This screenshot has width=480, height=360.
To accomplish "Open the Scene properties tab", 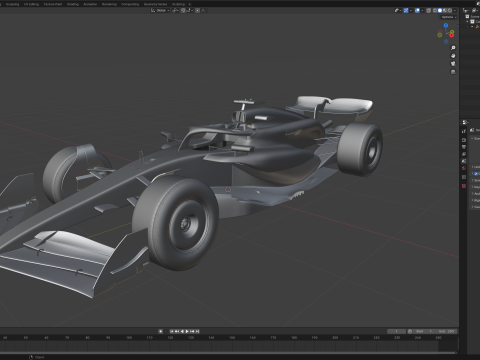I will point(464,161).
